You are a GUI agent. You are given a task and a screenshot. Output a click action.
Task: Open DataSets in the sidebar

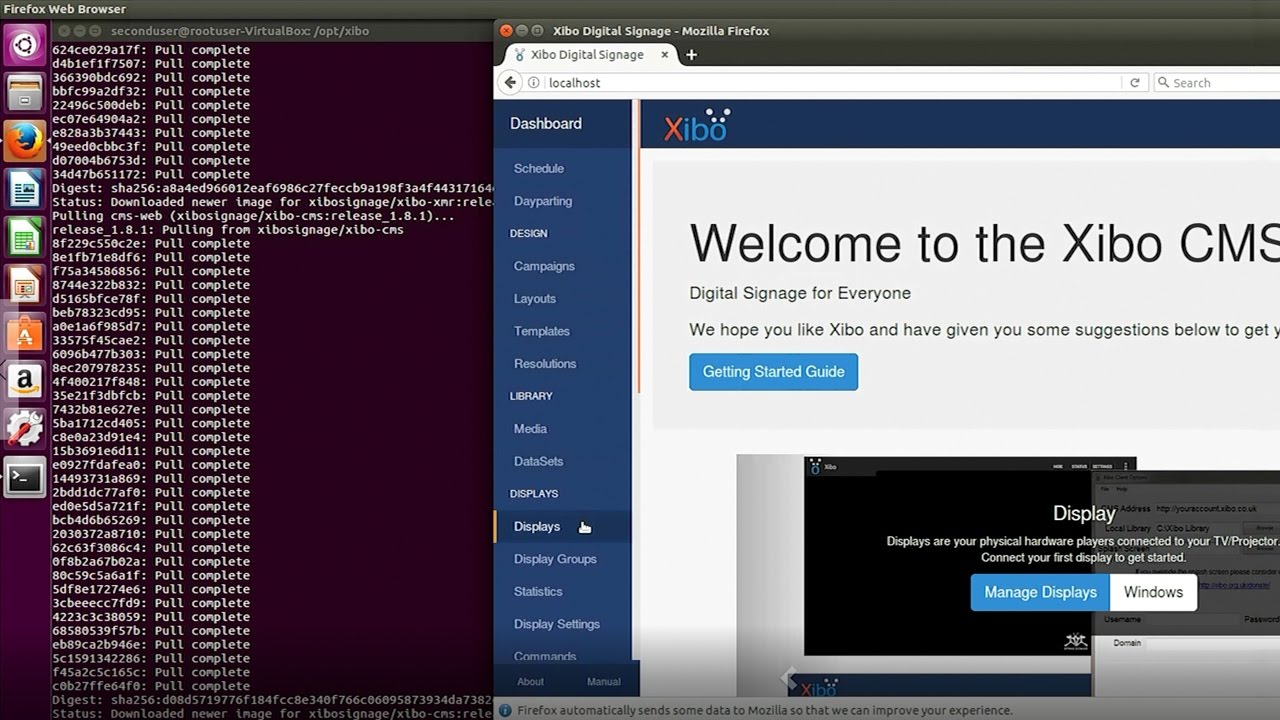coord(538,461)
